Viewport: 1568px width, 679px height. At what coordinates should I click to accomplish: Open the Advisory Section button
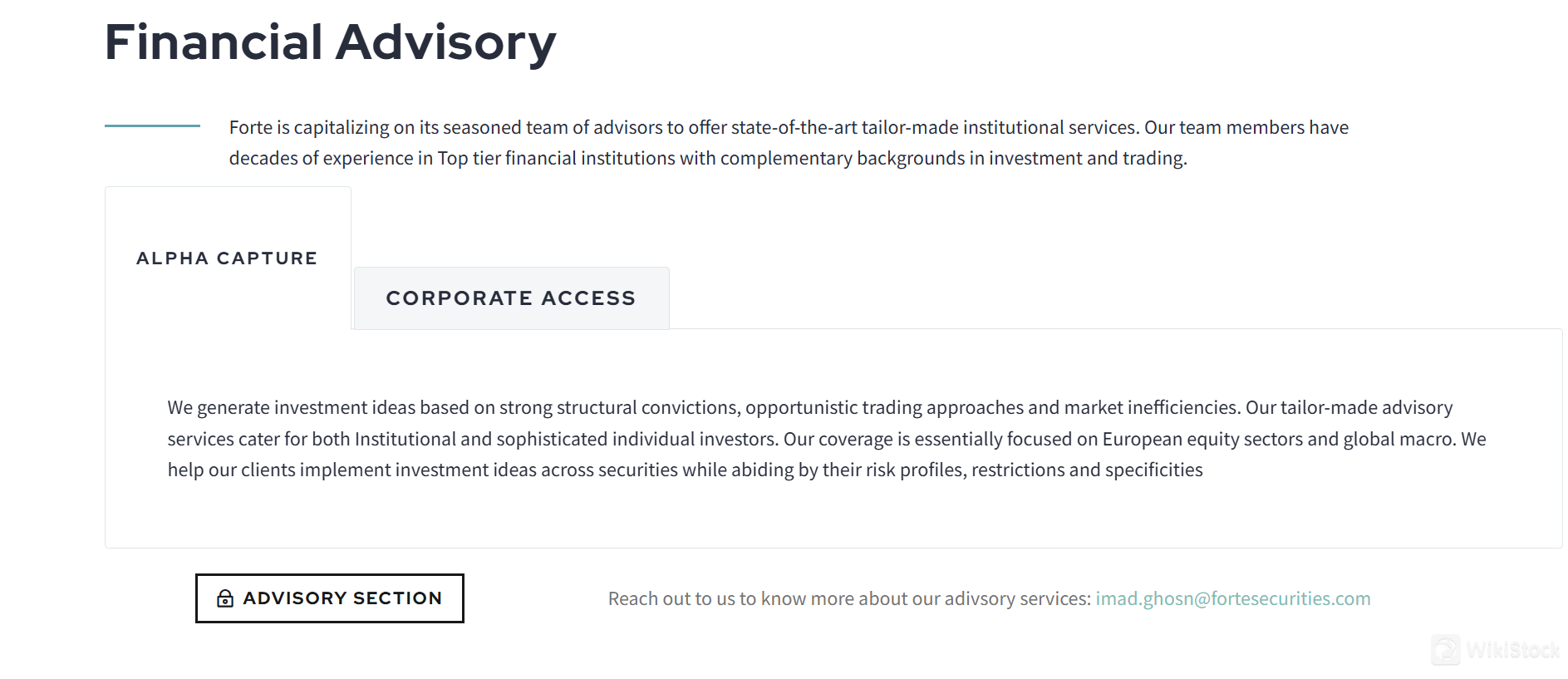pyautogui.click(x=330, y=598)
